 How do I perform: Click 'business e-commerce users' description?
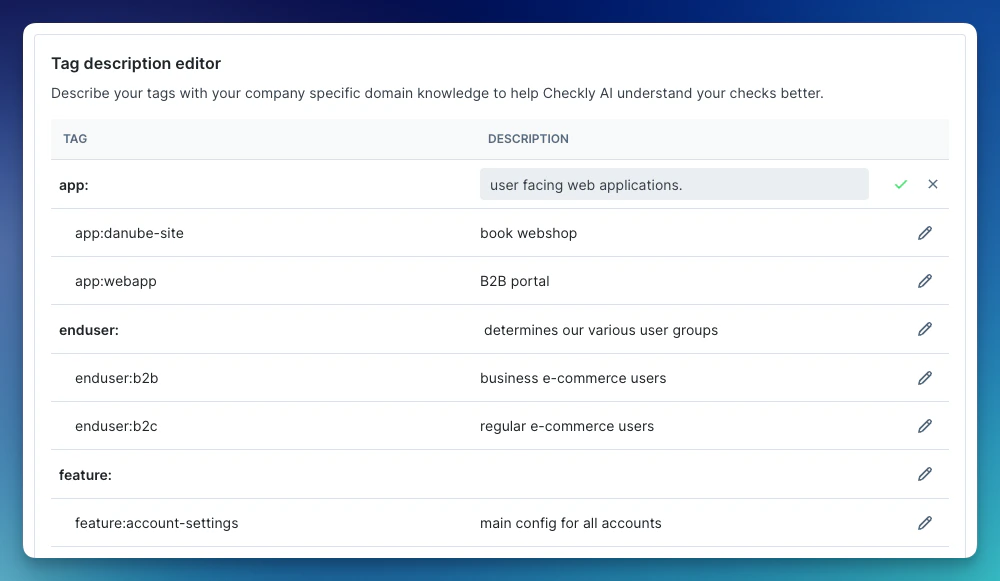[x=573, y=378]
